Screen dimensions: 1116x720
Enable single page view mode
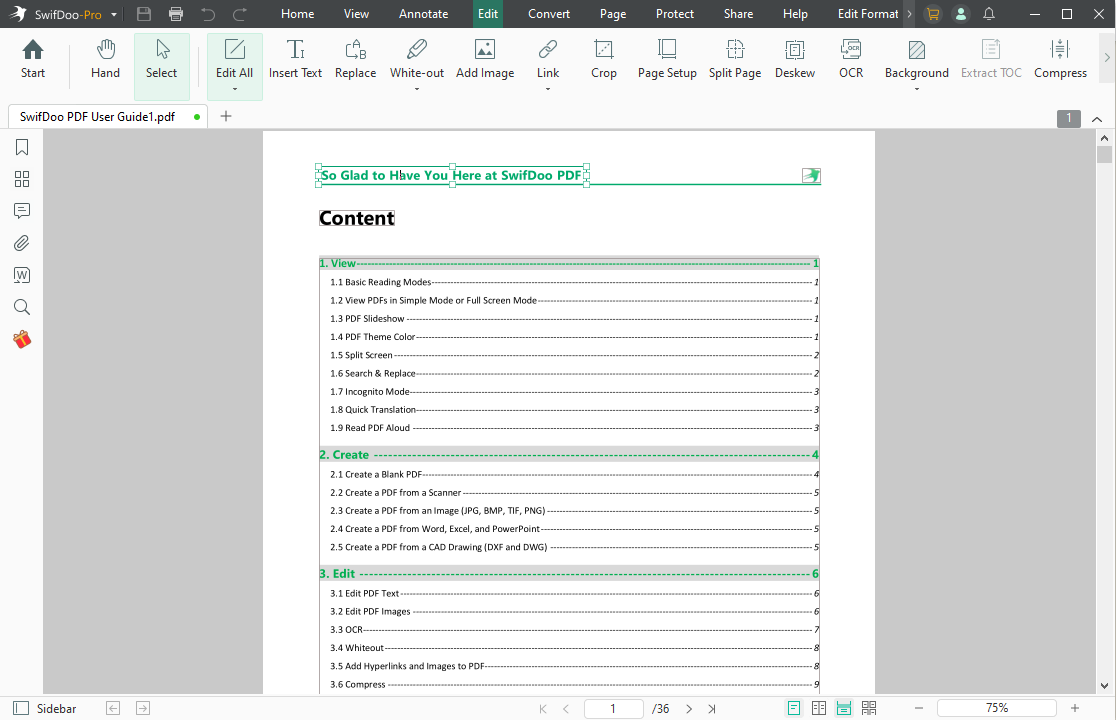click(794, 708)
